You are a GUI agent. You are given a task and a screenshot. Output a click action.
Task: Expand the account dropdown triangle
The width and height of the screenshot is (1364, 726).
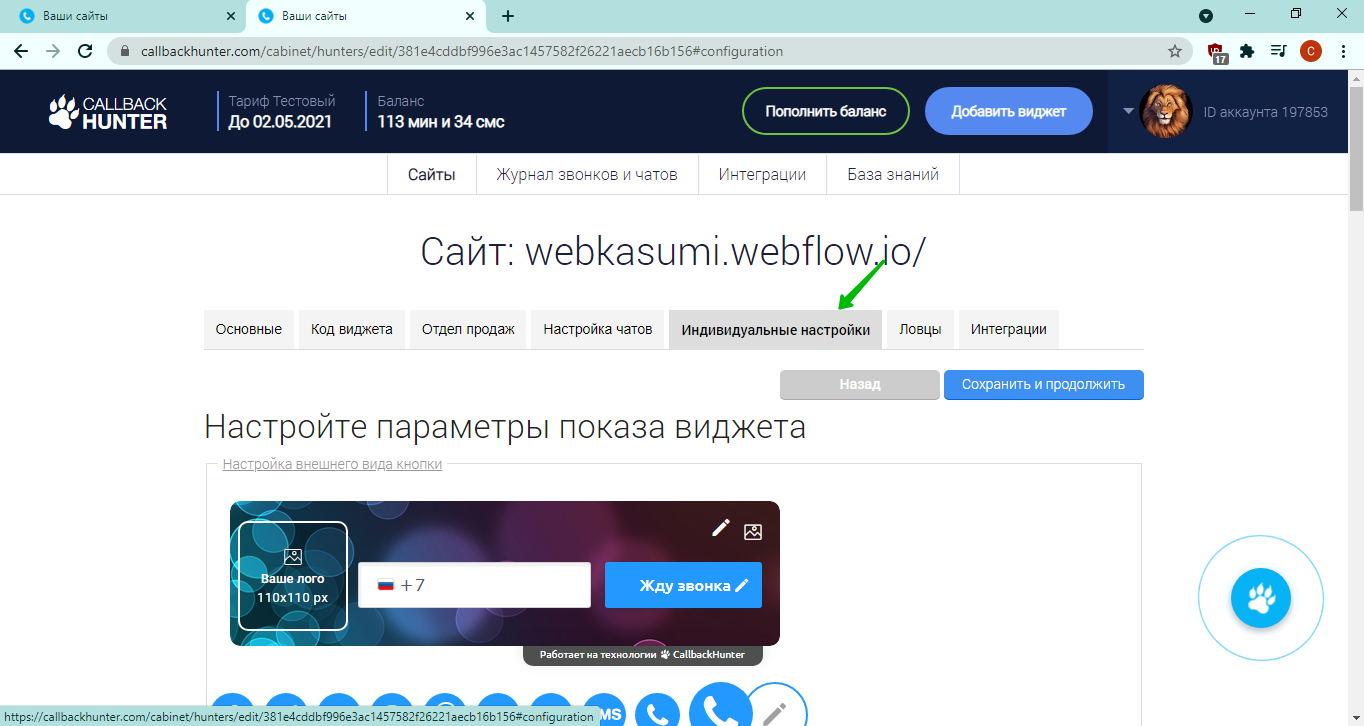(x=1128, y=111)
